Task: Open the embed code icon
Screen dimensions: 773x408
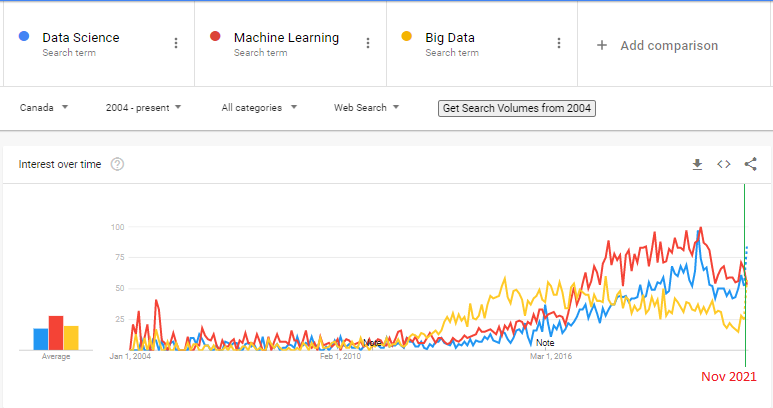Action: (724, 164)
